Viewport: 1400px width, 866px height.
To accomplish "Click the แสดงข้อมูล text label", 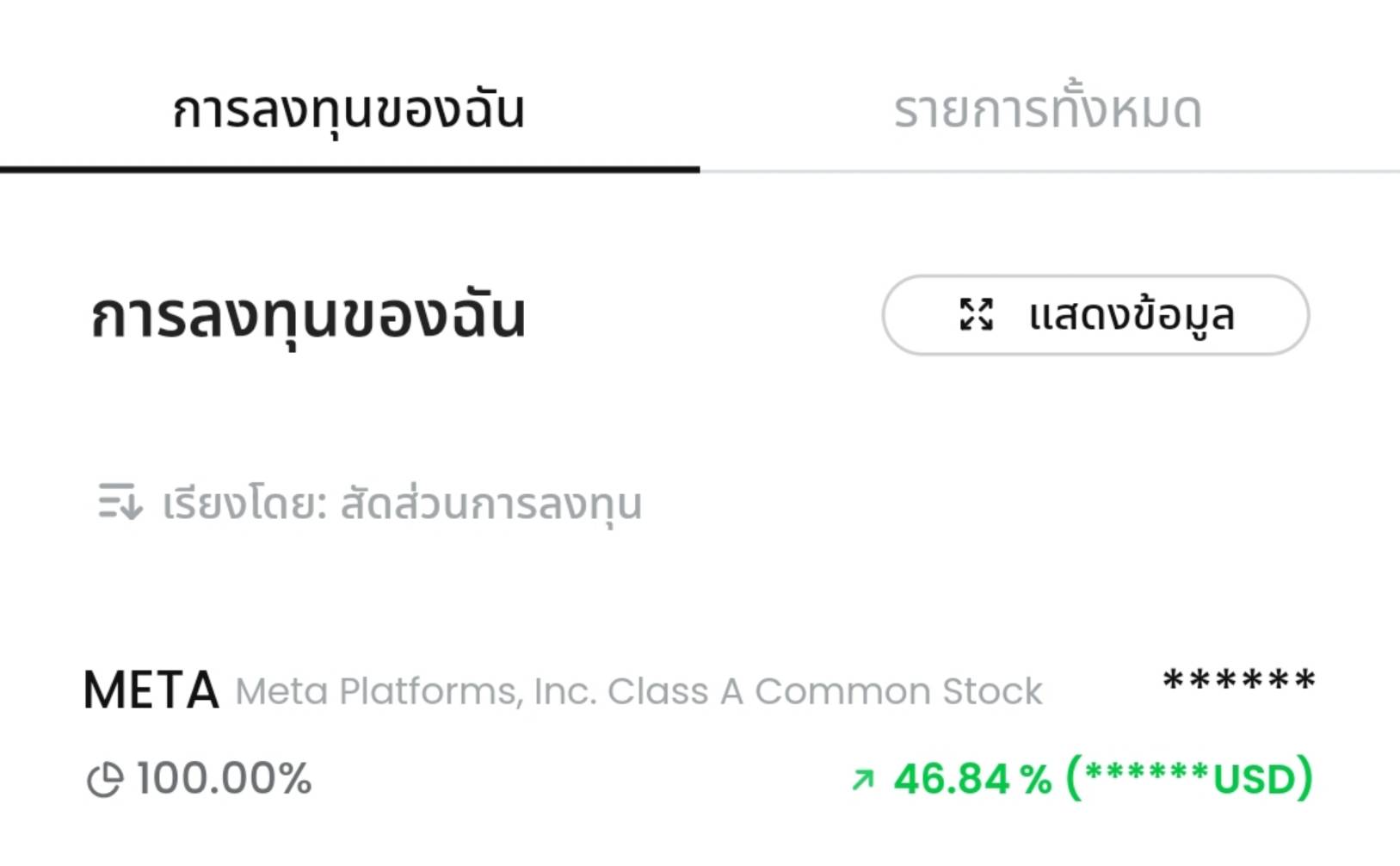I will 1132,315.
